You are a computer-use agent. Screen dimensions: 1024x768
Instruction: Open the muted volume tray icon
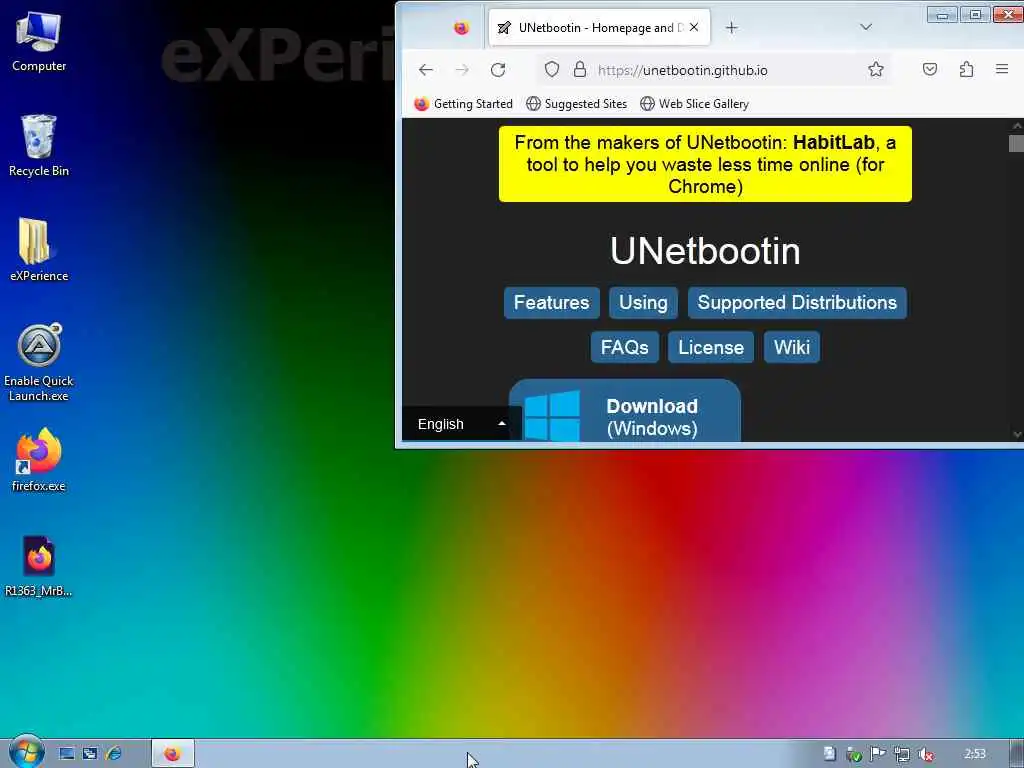(x=925, y=754)
